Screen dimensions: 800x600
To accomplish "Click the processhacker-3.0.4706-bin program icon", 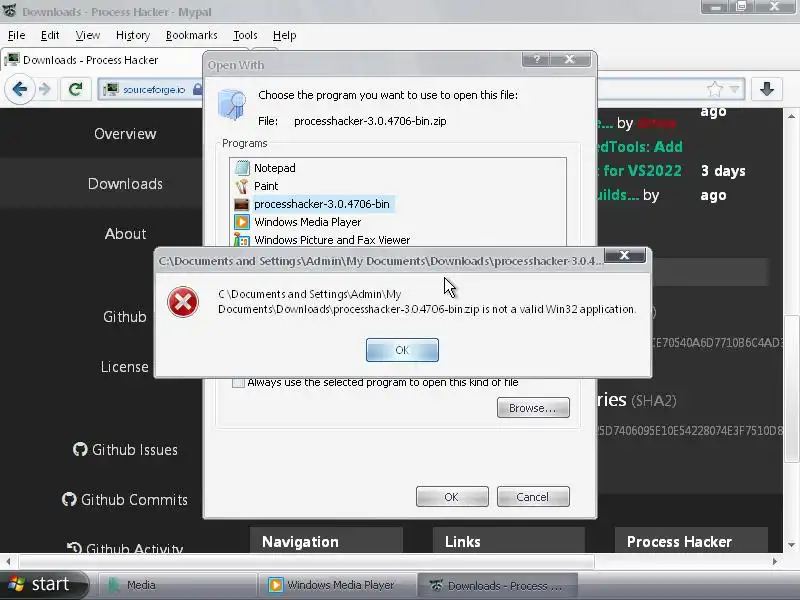I will click(x=241, y=204).
